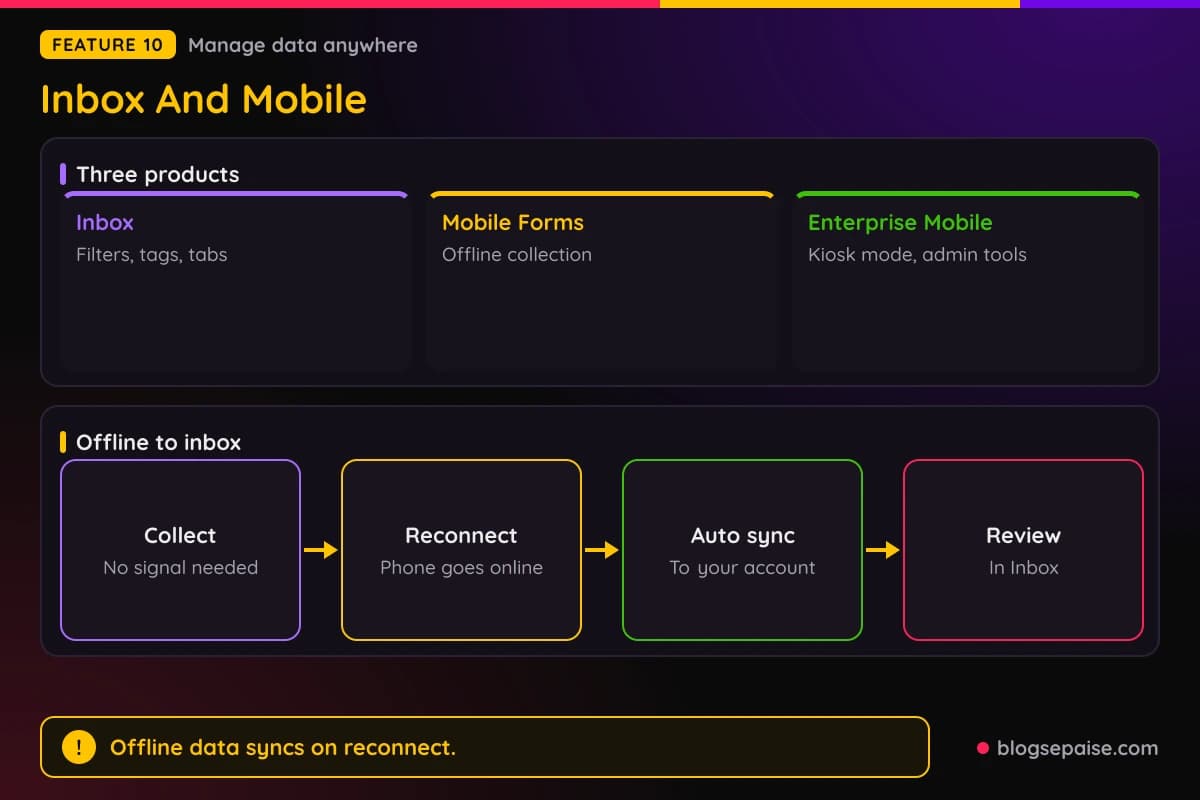This screenshot has width=1200, height=800.
Task: Select the Auto sync step box
Action: click(x=742, y=550)
